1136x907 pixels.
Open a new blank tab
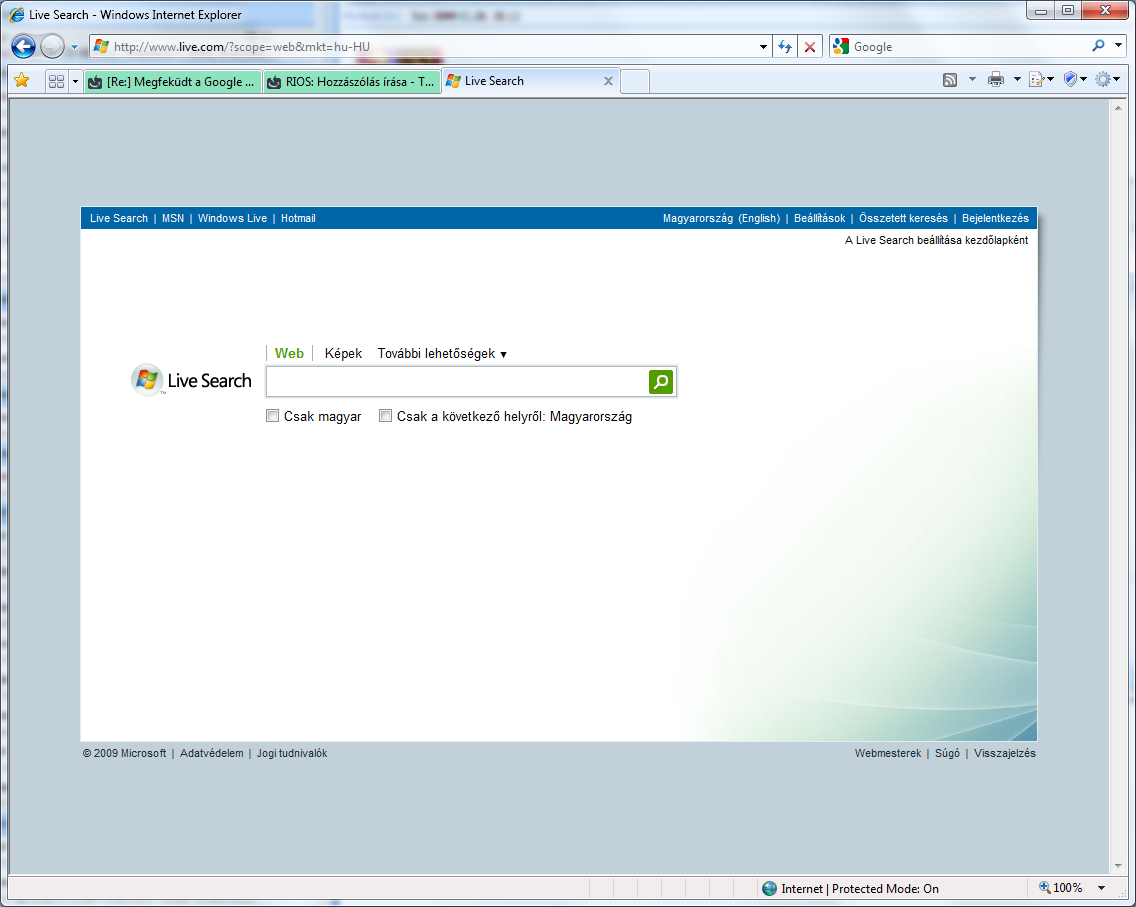pos(635,82)
